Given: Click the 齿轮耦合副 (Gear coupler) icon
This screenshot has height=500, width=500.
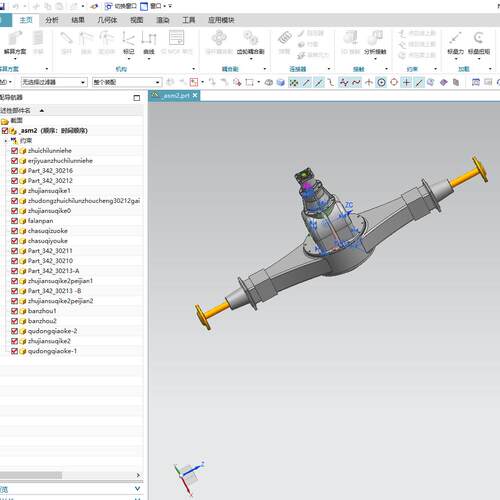Looking at the screenshot, I should point(251,42).
